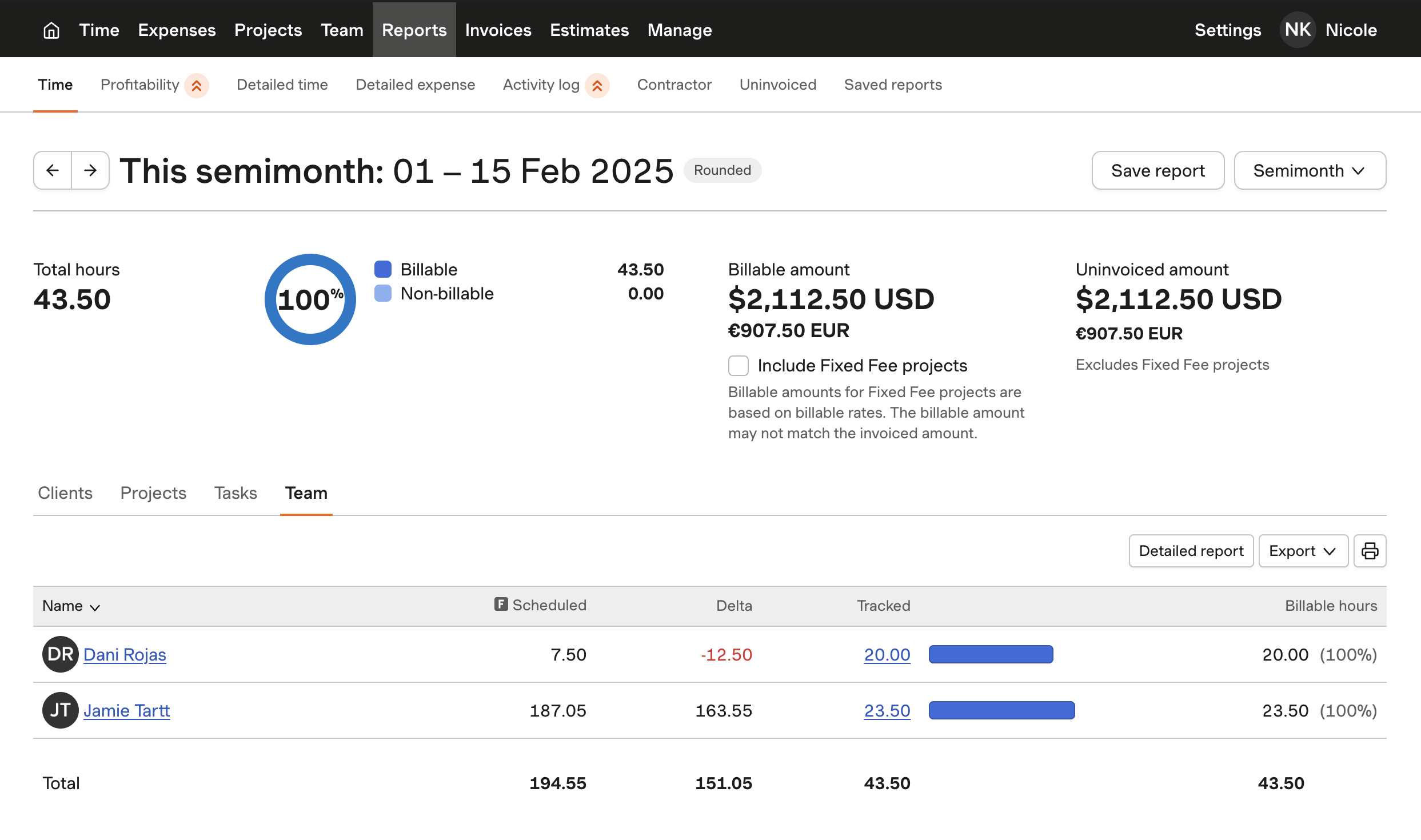Image resolution: width=1421 pixels, height=840 pixels.
Task: Click Jamie Tartt tracked hours bar
Action: [1002, 710]
